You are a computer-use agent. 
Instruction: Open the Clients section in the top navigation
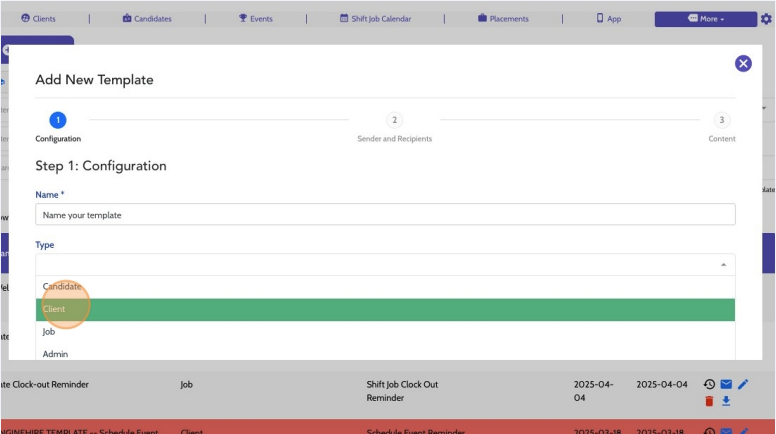click(x=38, y=18)
